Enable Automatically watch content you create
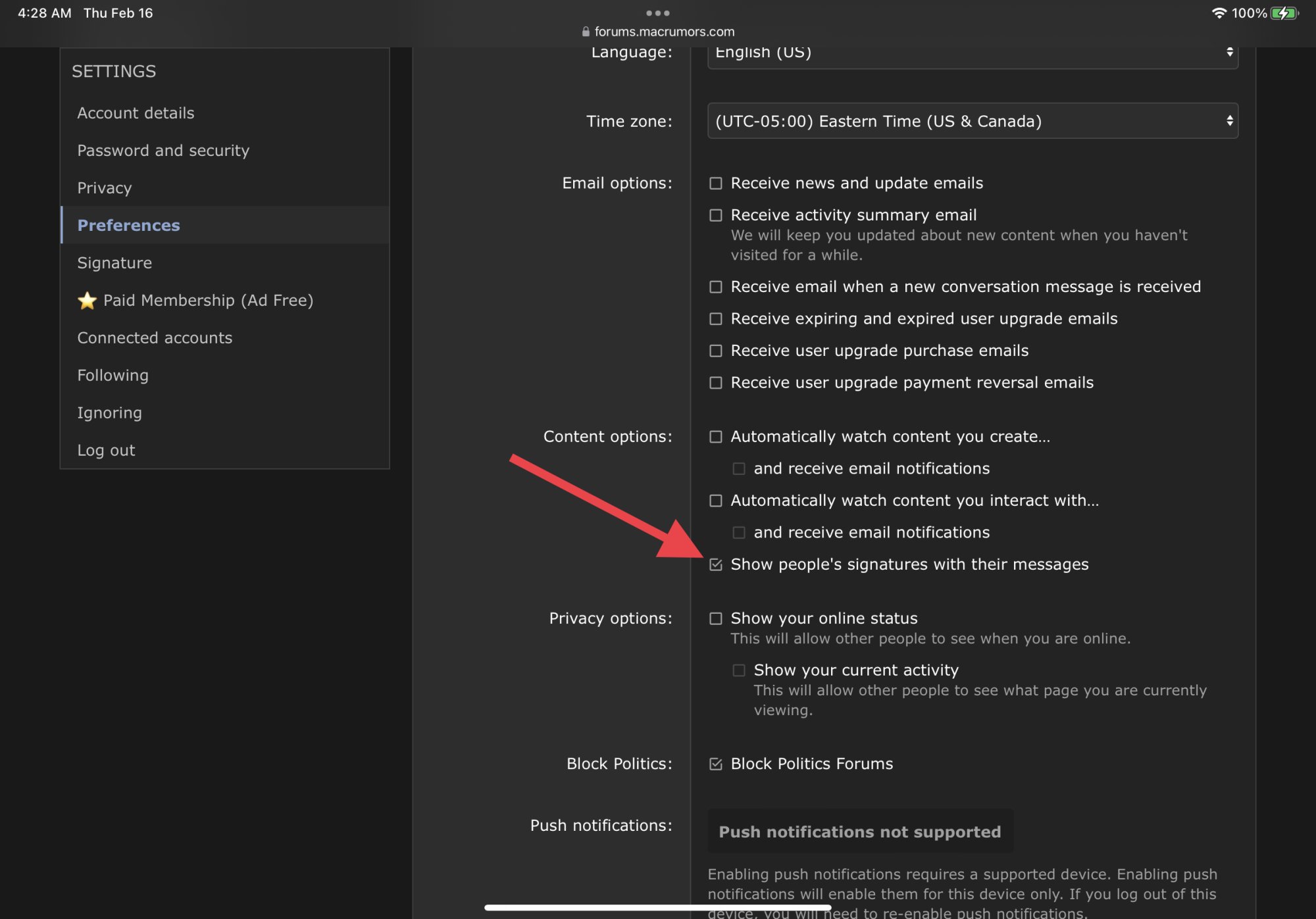Image resolution: width=1316 pixels, height=919 pixels. coord(716,437)
